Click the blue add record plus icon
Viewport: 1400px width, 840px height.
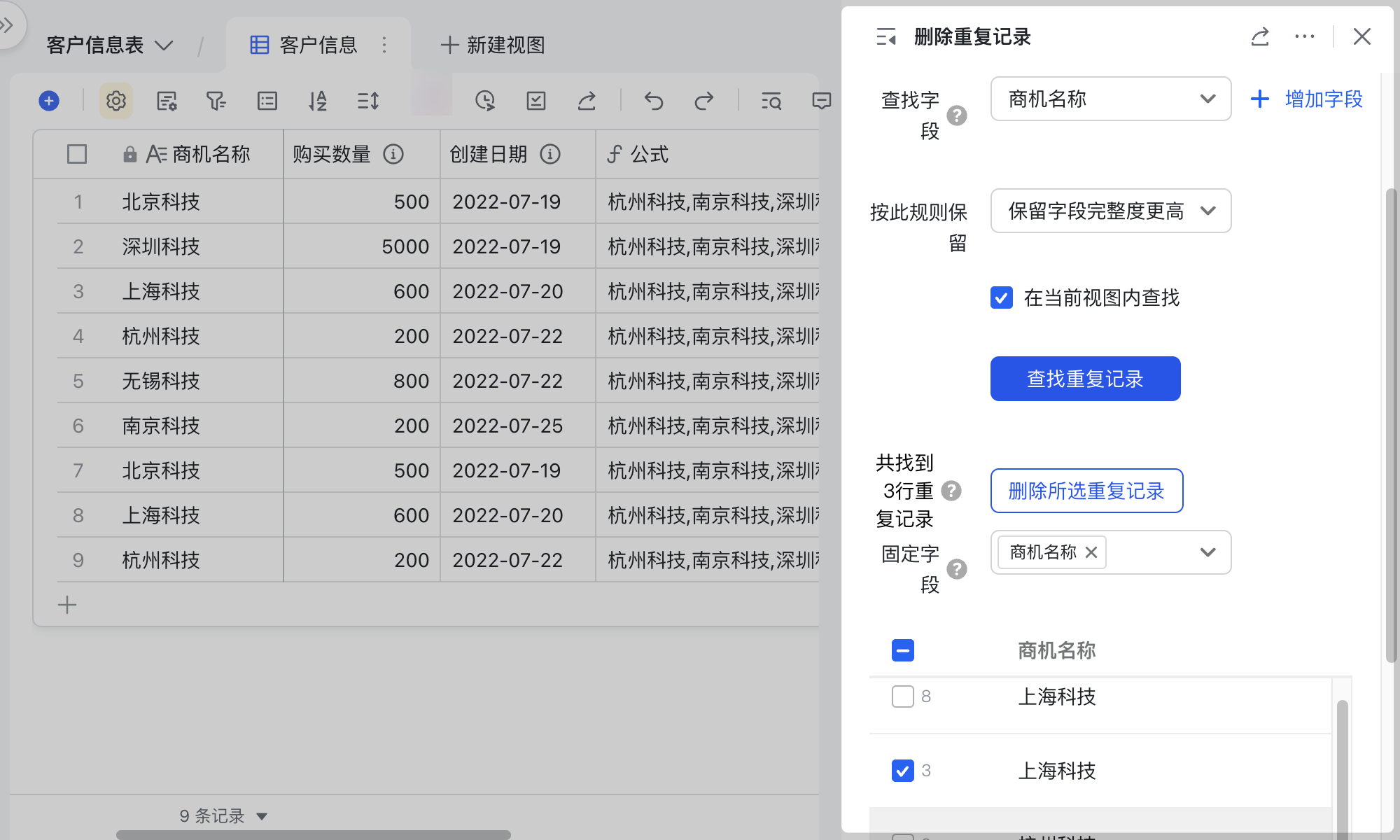pos(49,101)
